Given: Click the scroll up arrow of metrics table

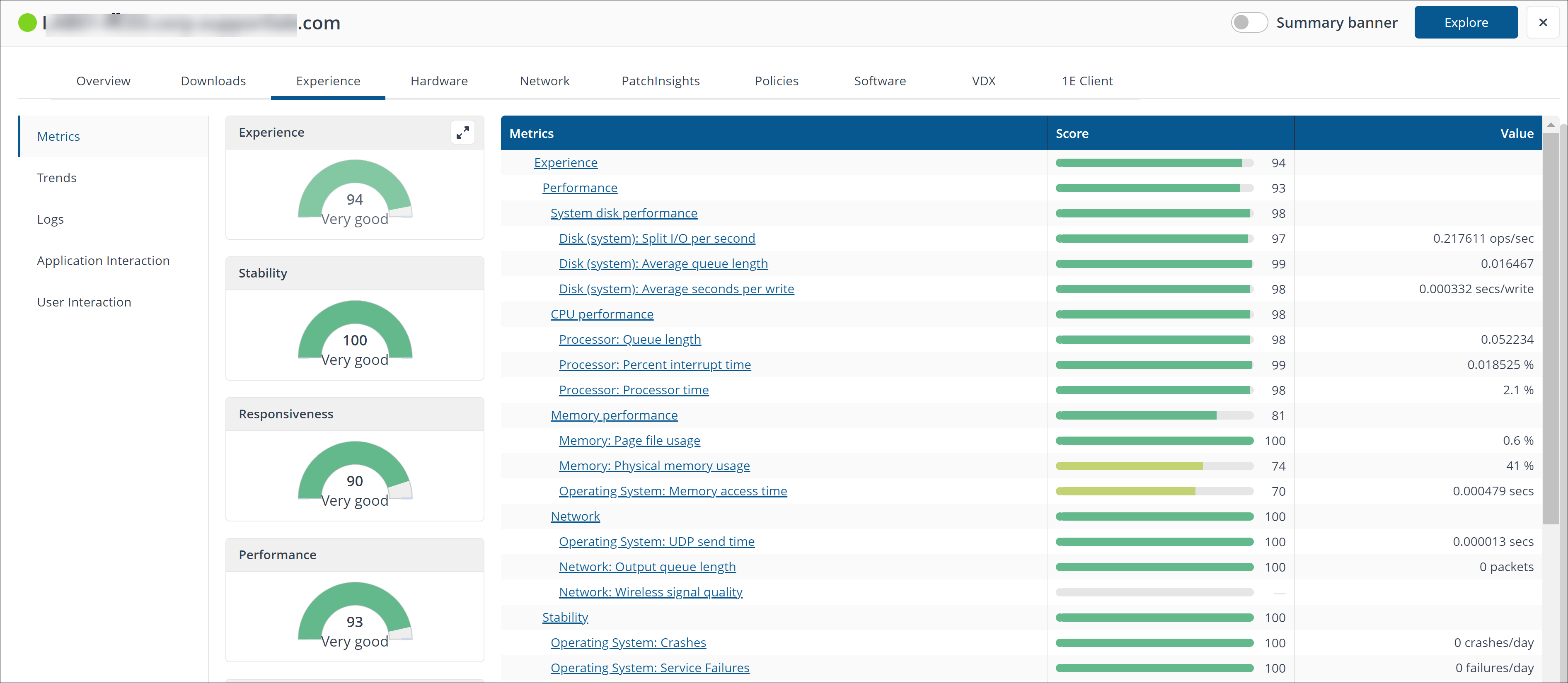Looking at the screenshot, I should click(x=1550, y=124).
